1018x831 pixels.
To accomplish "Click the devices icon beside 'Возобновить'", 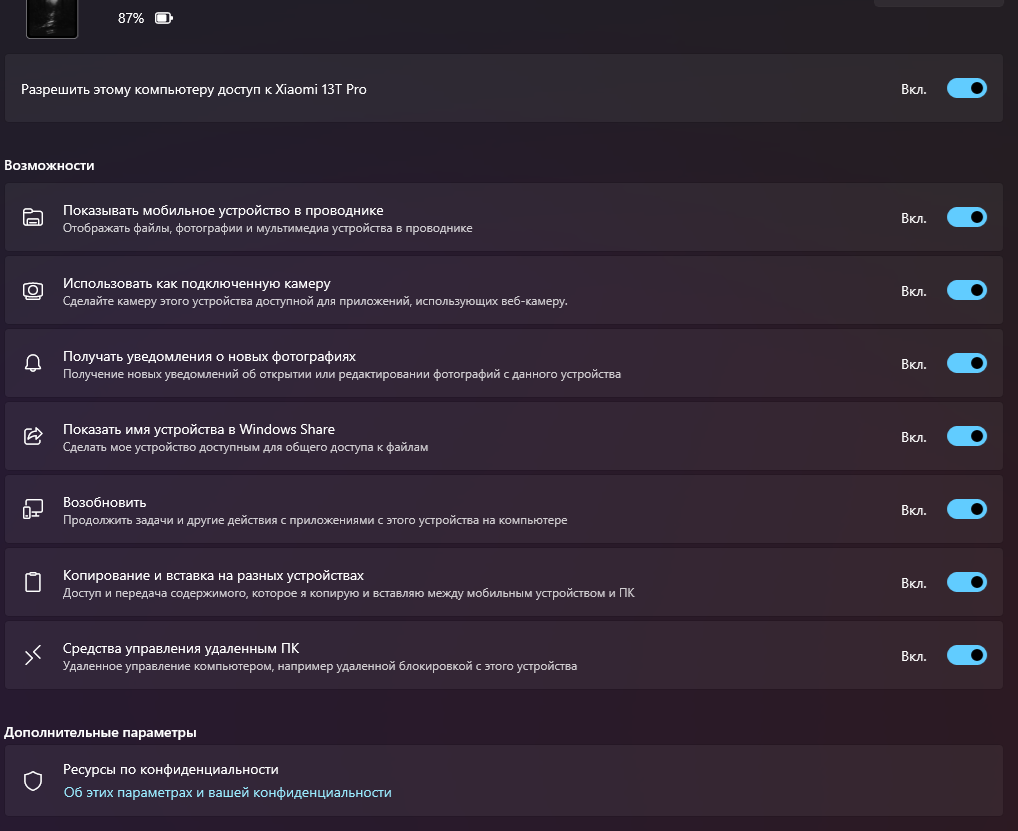I will 33,510.
